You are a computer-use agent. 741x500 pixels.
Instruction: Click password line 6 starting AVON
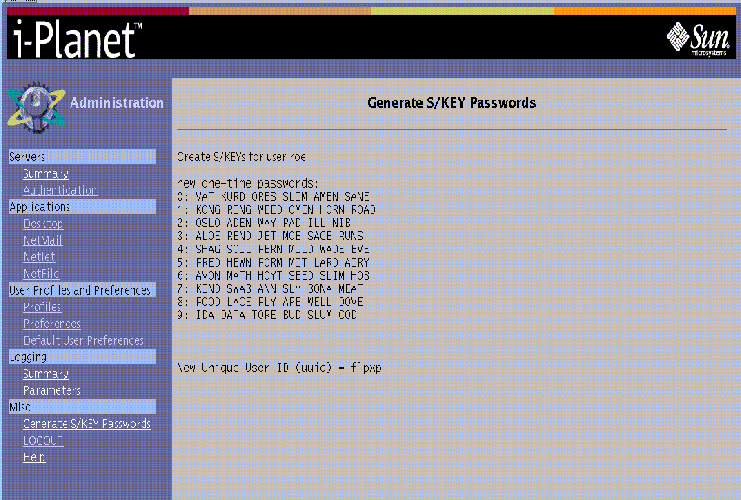[273, 275]
